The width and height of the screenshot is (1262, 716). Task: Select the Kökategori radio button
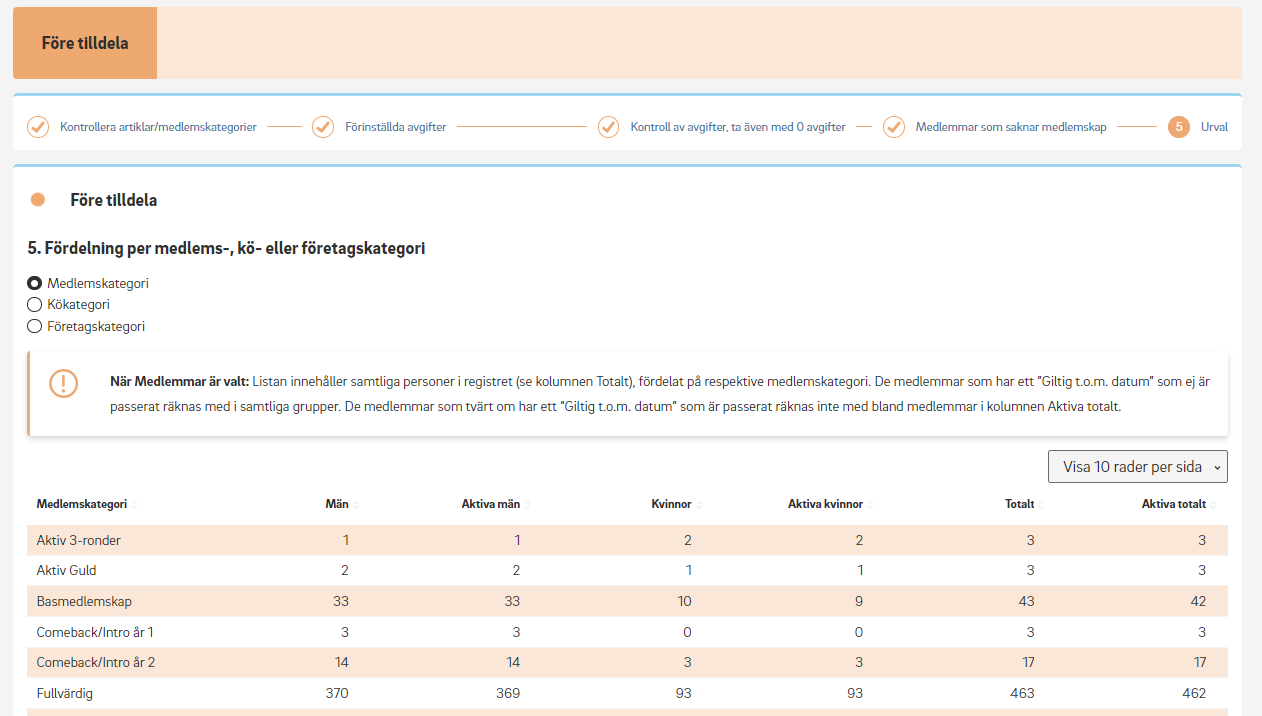coord(34,305)
